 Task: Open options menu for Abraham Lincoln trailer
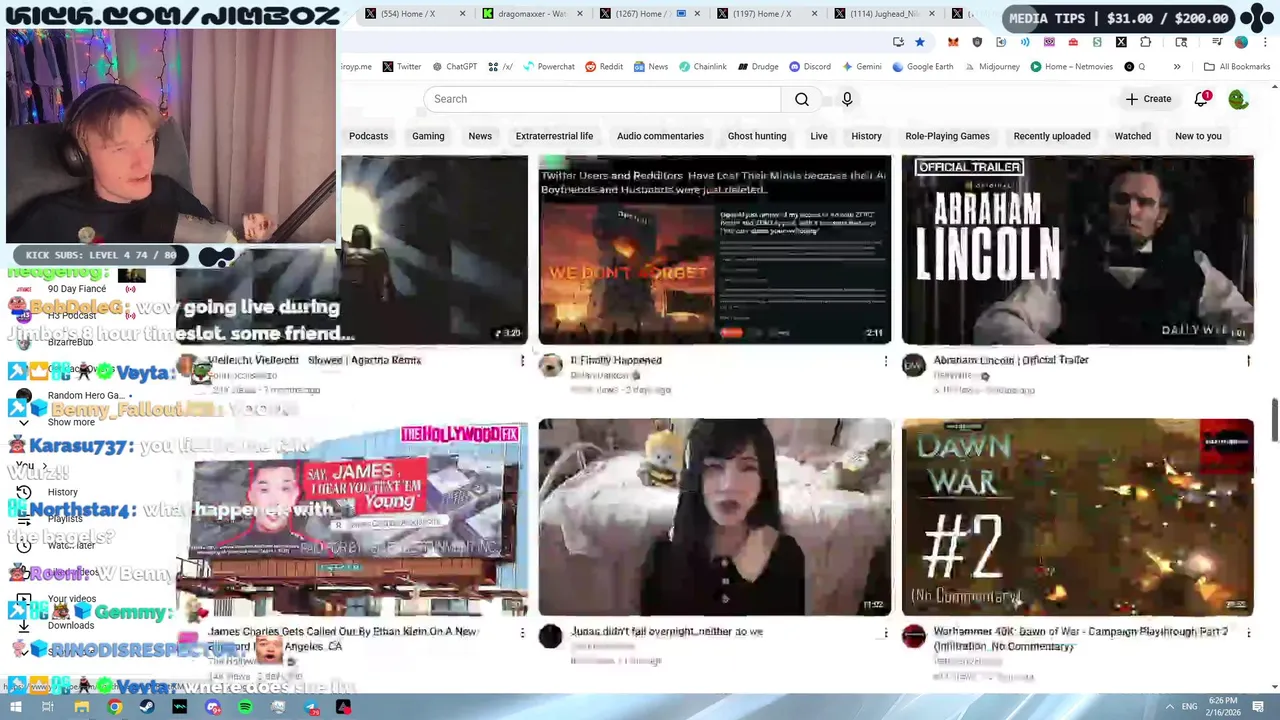coord(1248,360)
